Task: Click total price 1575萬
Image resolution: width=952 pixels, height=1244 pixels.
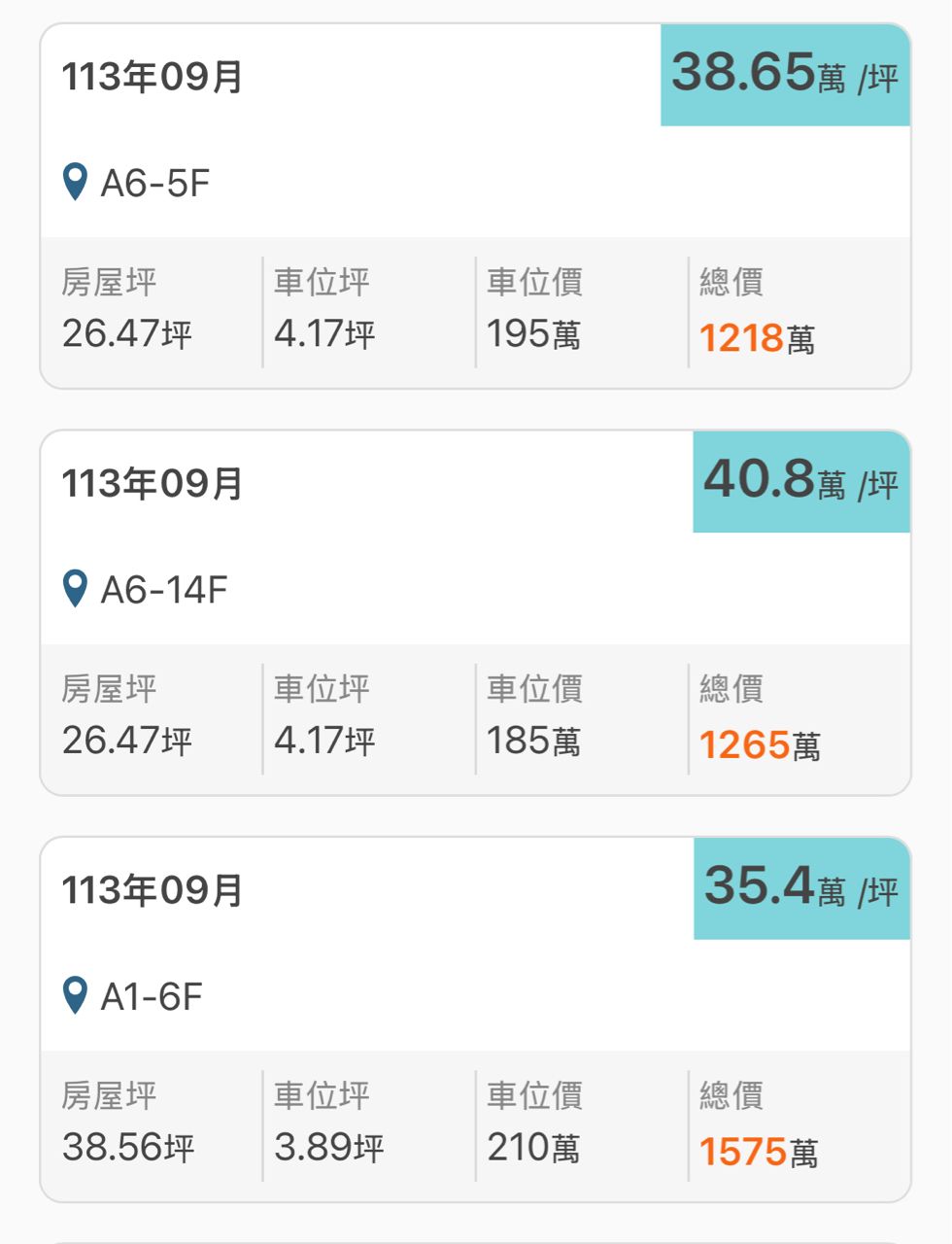Action: [759, 1152]
